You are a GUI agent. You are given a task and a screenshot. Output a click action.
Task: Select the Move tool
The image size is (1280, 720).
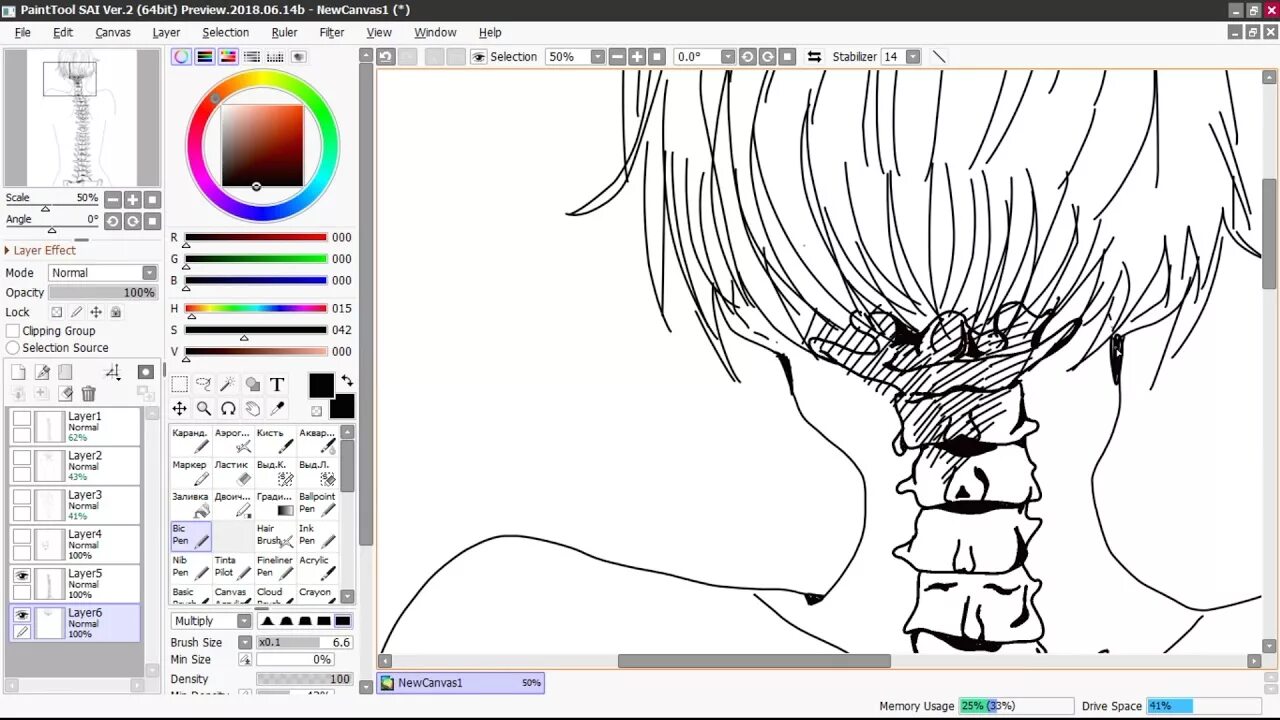pyautogui.click(x=179, y=408)
